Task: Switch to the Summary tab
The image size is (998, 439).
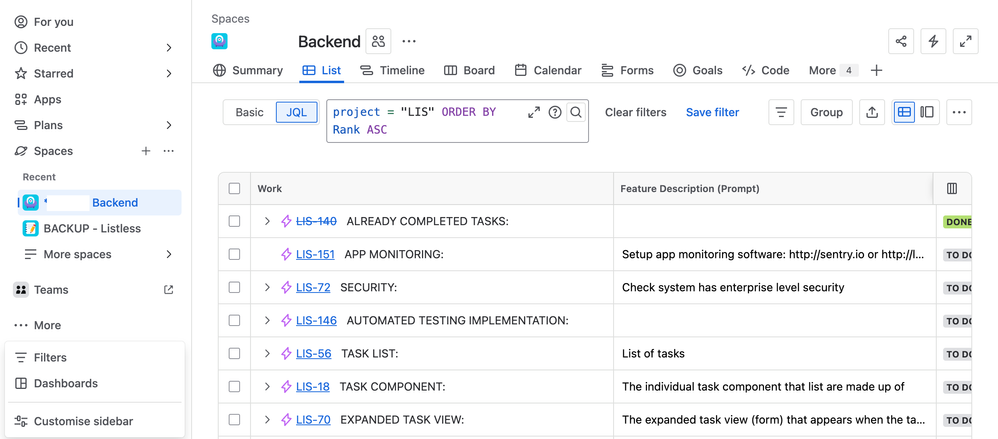Action: coord(248,71)
